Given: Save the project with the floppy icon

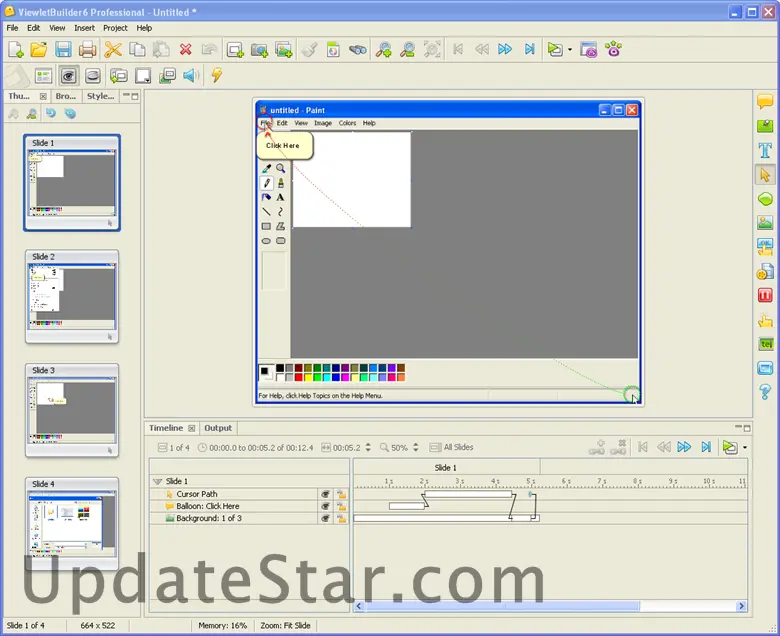Looking at the screenshot, I should (x=63, y=49).
